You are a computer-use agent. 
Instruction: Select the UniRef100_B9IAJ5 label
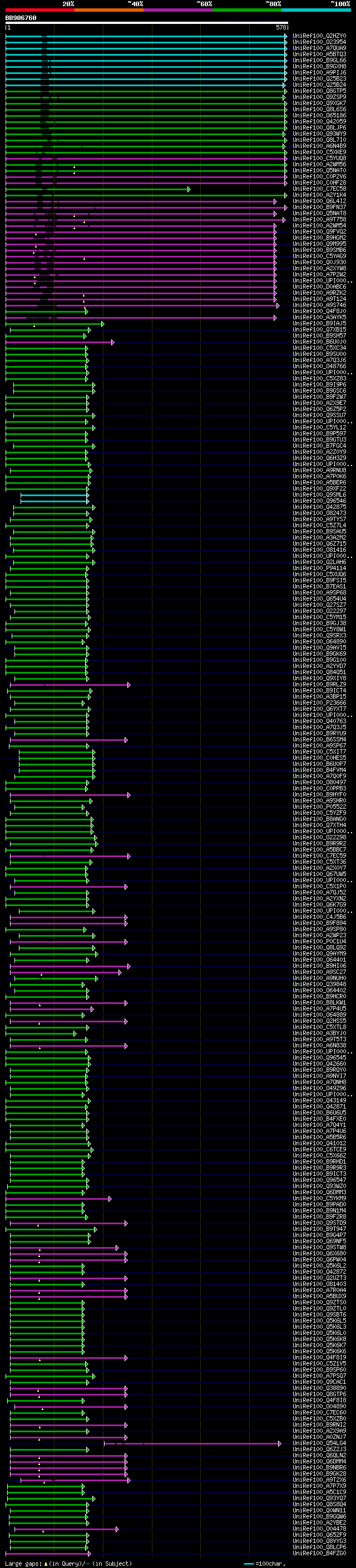click(x=319, y=323)
